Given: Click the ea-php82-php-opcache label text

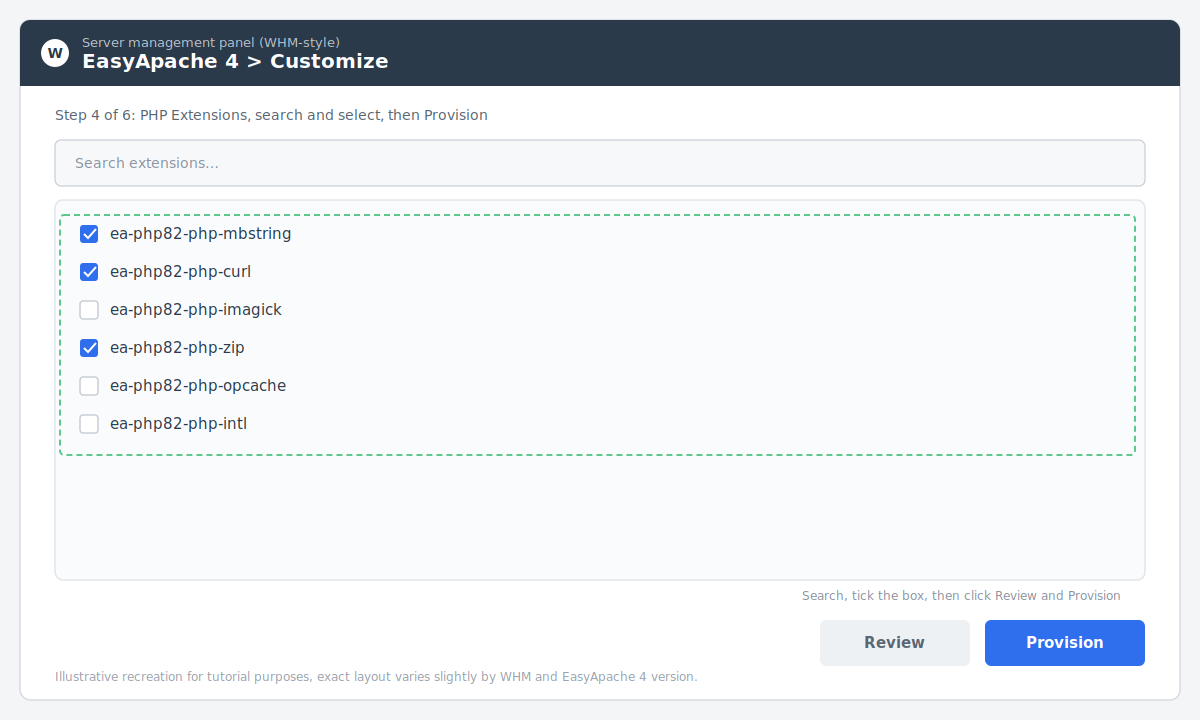Looking at the screenshot, I should (198, 386).
